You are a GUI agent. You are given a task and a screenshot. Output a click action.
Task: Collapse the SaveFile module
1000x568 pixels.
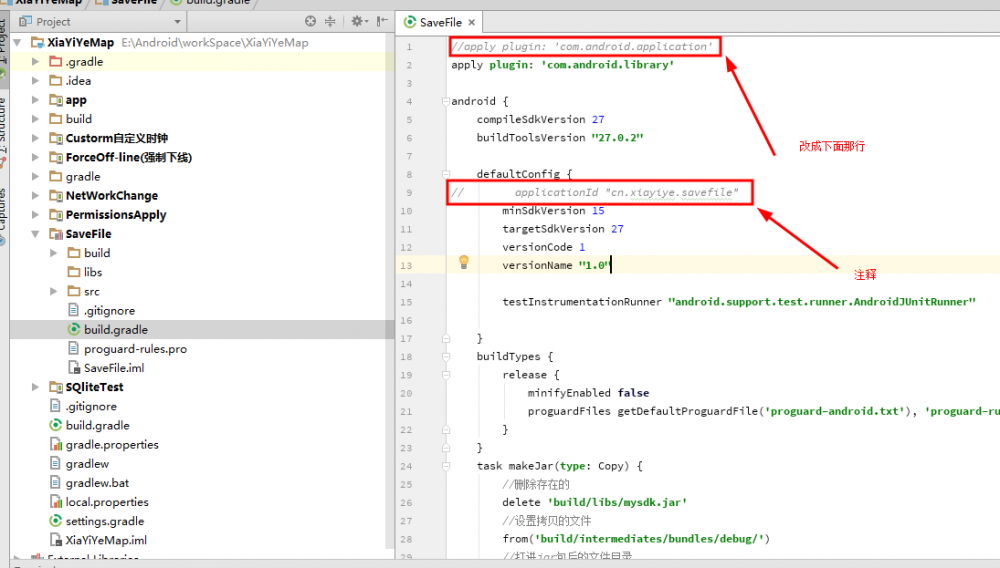point(36,234)
